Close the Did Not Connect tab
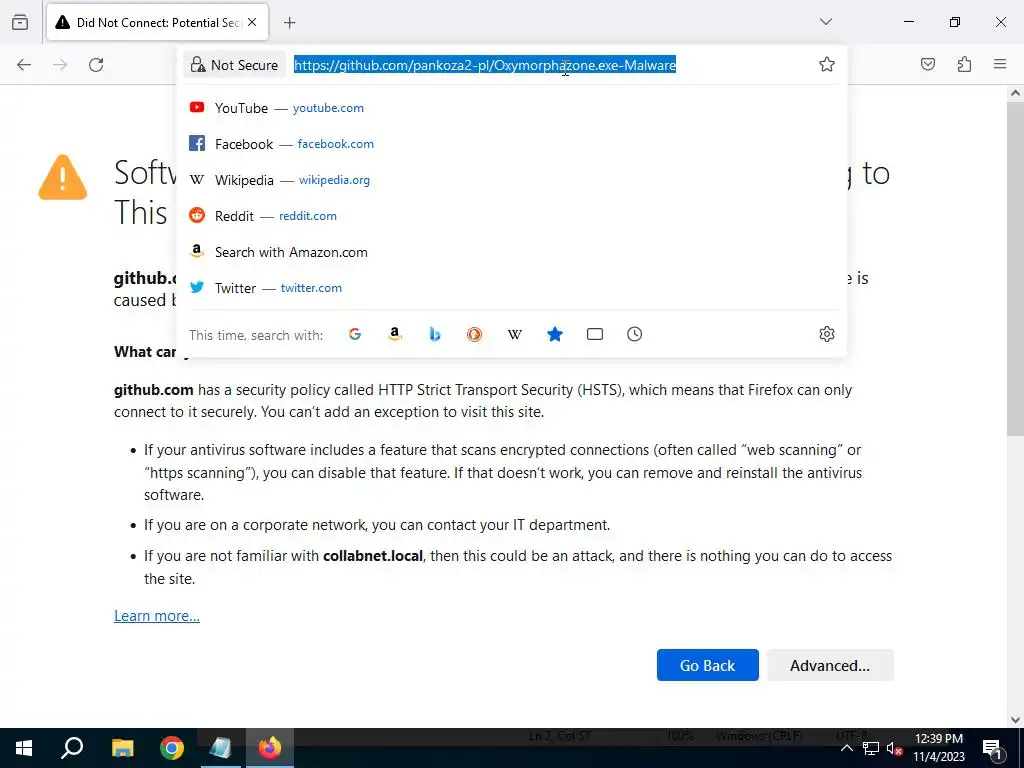Image resolution: width=1024 pixels, height=768 pixels. 252,22
